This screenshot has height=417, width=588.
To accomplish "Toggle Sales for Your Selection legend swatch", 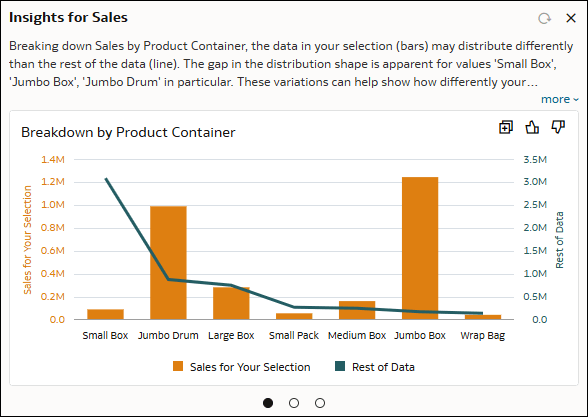I will (x=178, y=366).
